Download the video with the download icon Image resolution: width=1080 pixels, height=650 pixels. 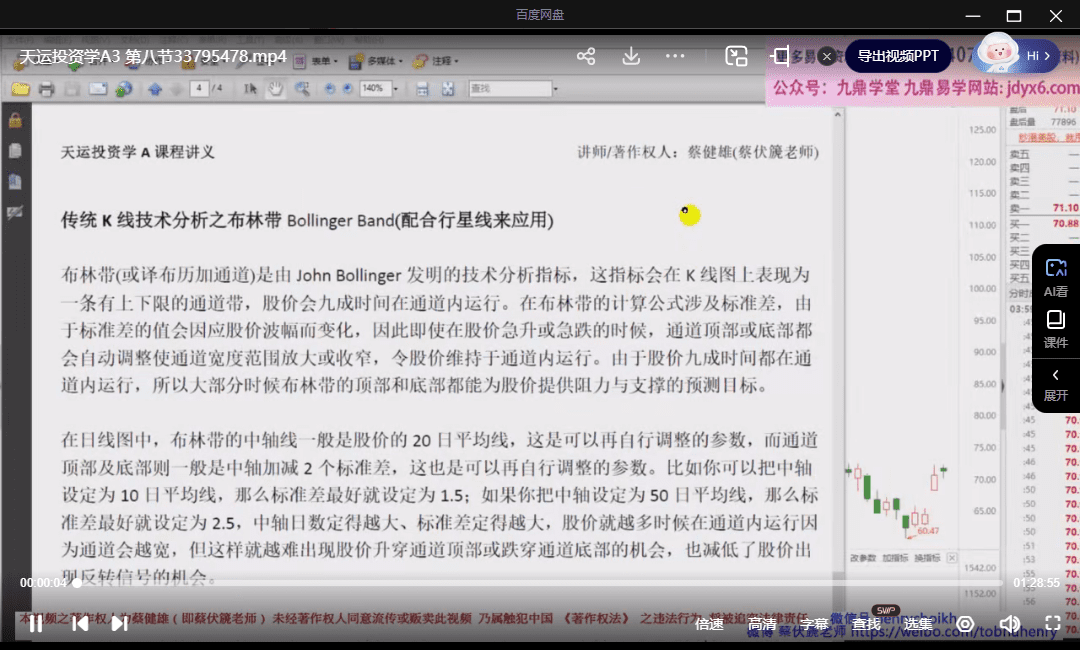(x=631, y=56)
